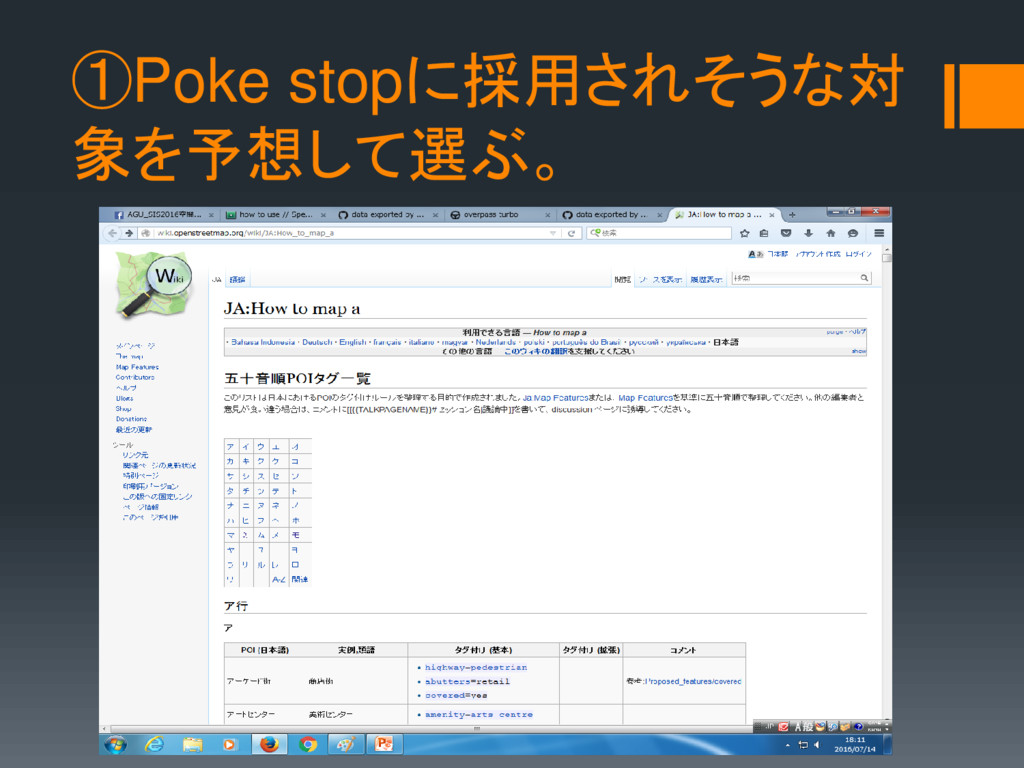Click the covered=yes tag link
Screen dimensions: 1024x768
[456, 696]
